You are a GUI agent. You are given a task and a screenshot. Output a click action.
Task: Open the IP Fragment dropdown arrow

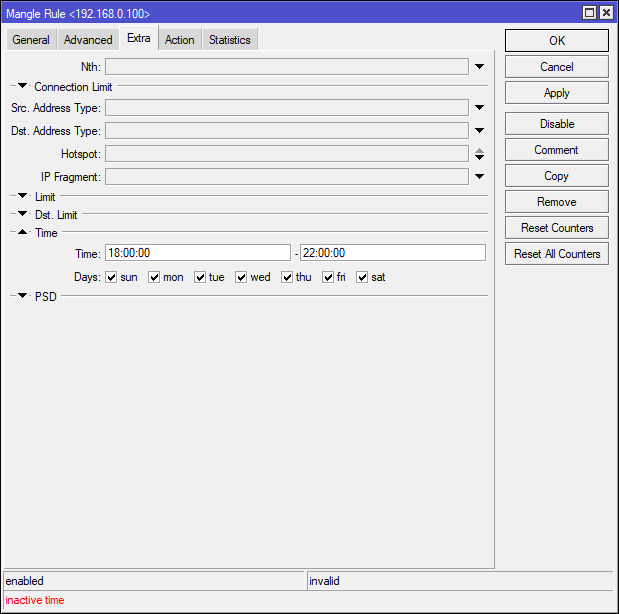pos(479,177)
